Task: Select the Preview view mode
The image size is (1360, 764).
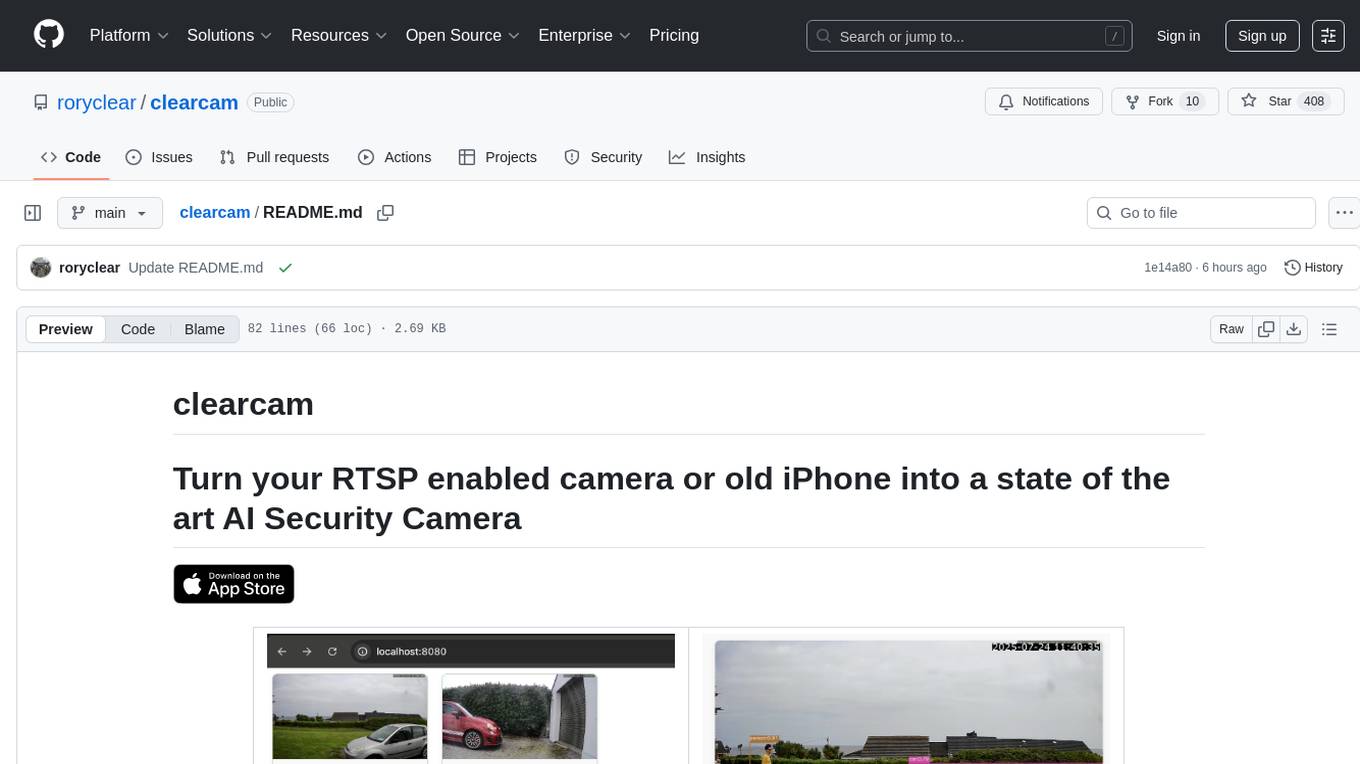Action: coord(66,329)
